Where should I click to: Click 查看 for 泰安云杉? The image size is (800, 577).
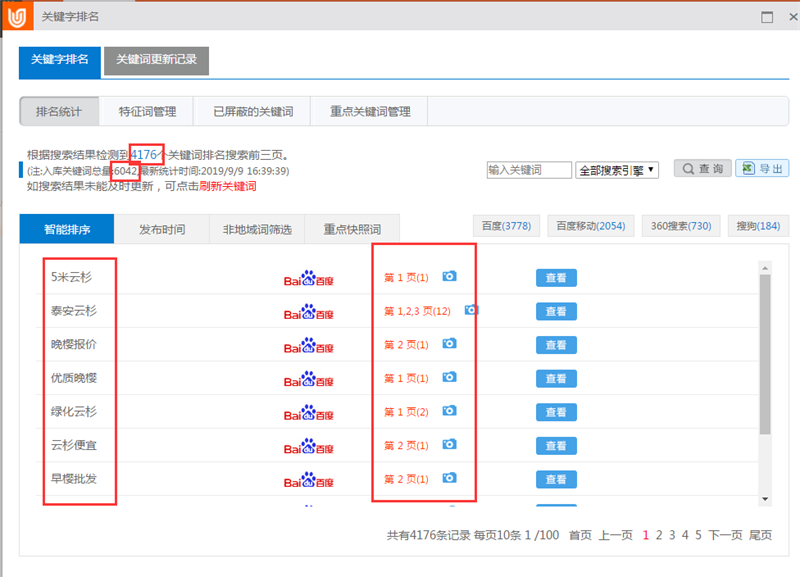(x=556, y=311)
